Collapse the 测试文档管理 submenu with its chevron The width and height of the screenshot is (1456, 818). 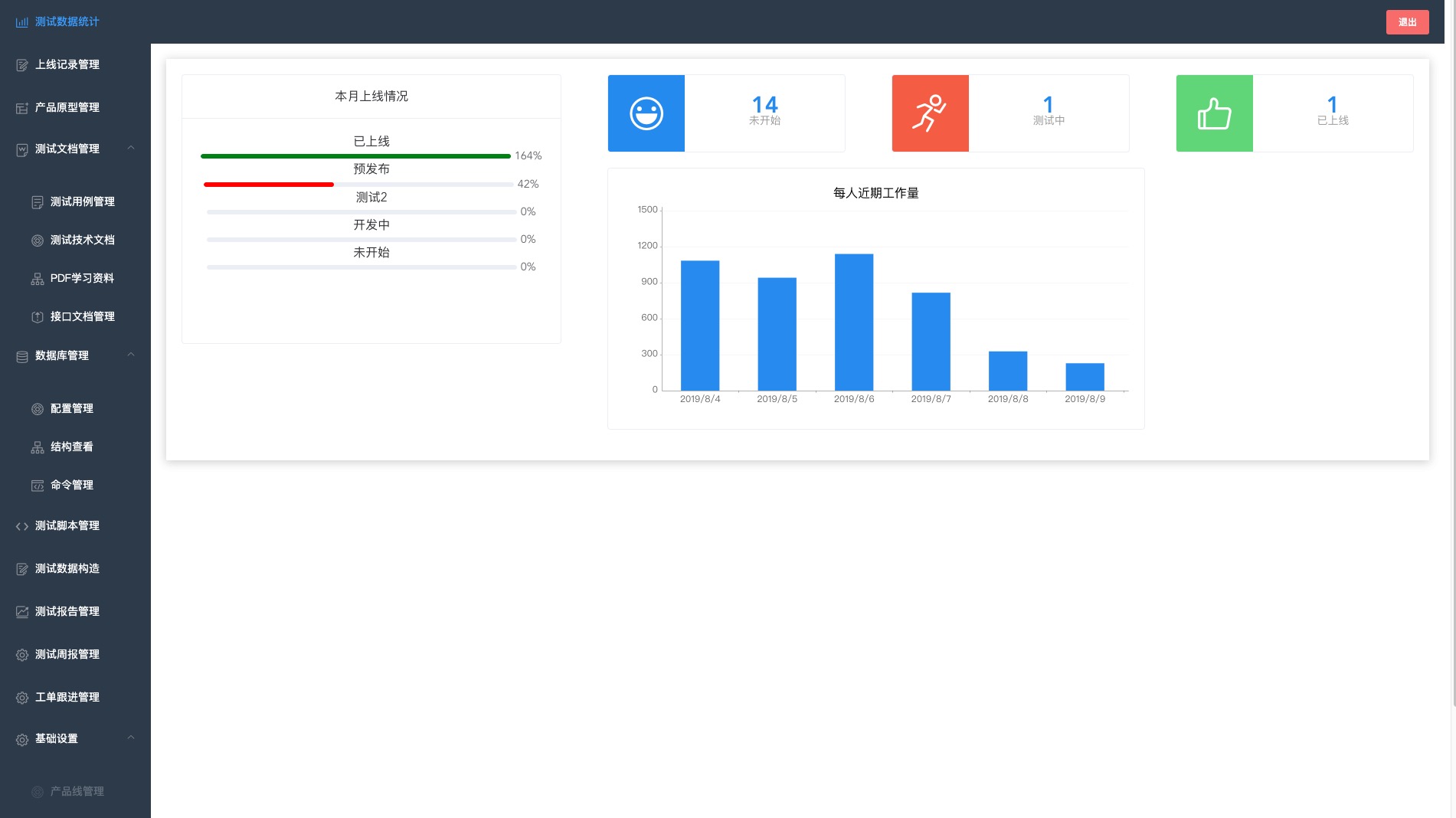tap(131, 148)
